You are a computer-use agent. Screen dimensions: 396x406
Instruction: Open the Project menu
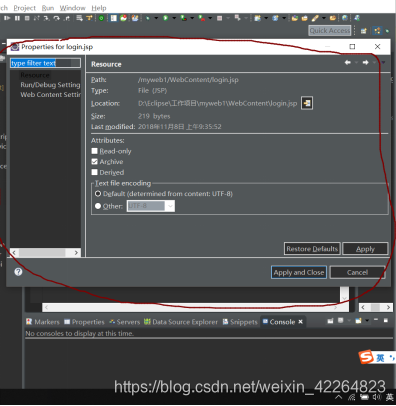[x=25, y=8]
